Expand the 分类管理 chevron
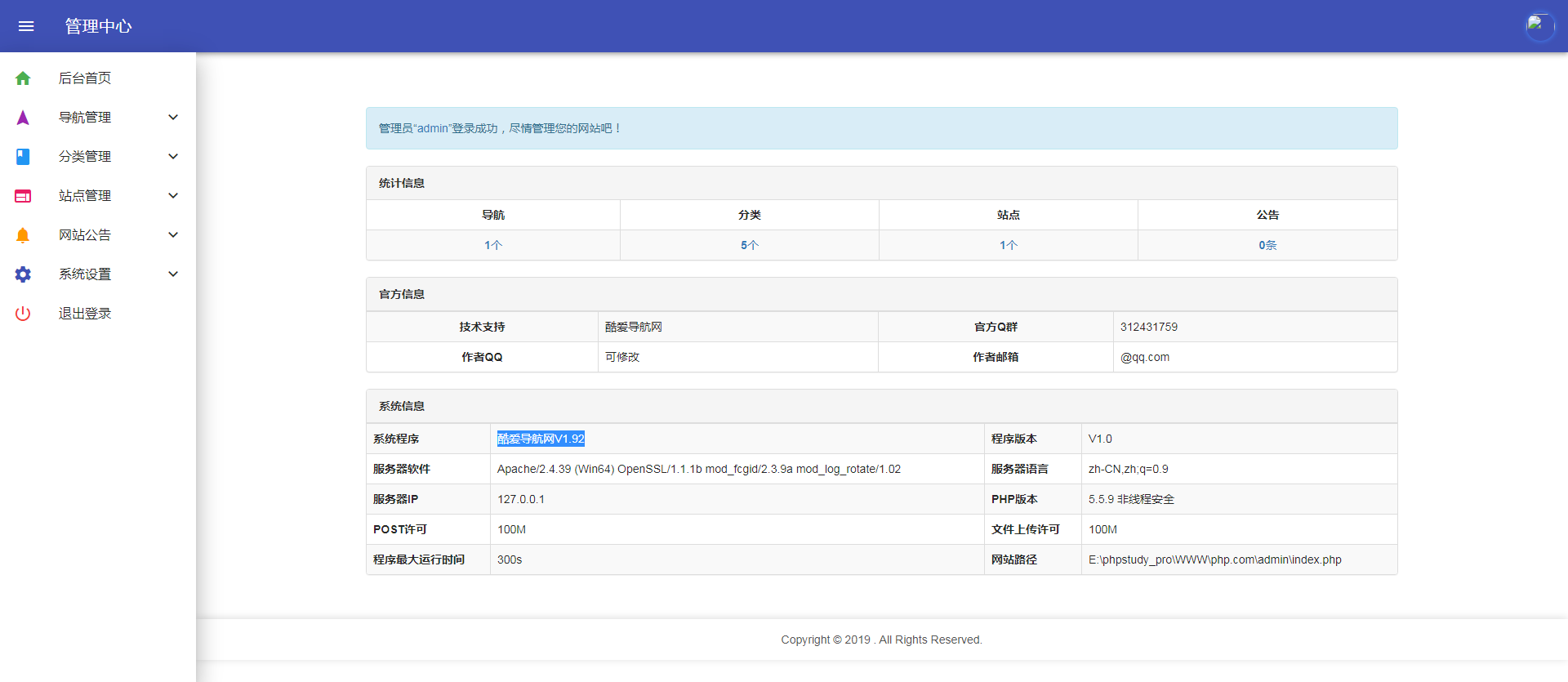Image resolution: width=1568 pixels, height=682 pixels. (173, 157)
